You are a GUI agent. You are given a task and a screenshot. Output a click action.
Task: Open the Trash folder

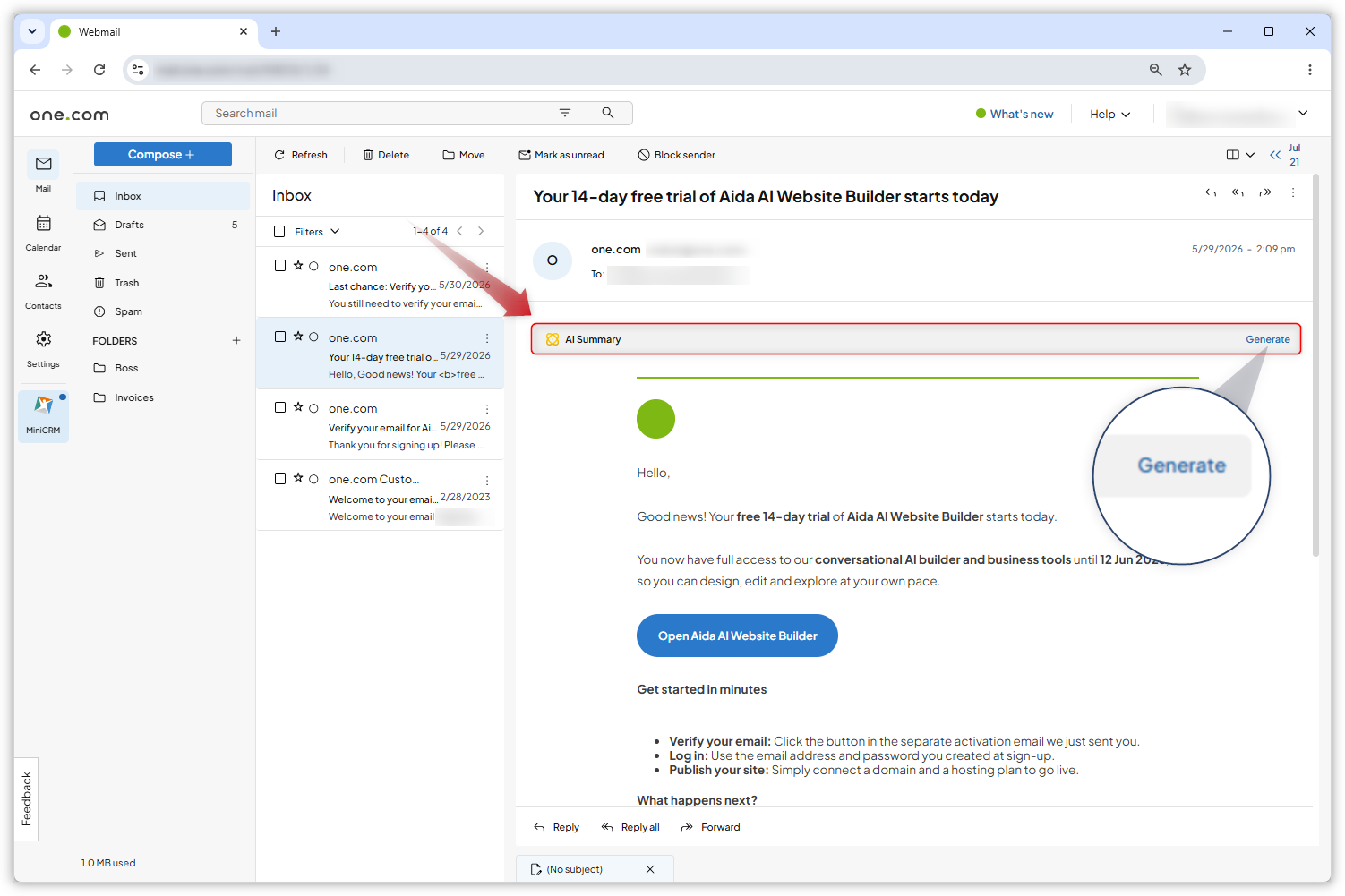(x=163, y=283)
